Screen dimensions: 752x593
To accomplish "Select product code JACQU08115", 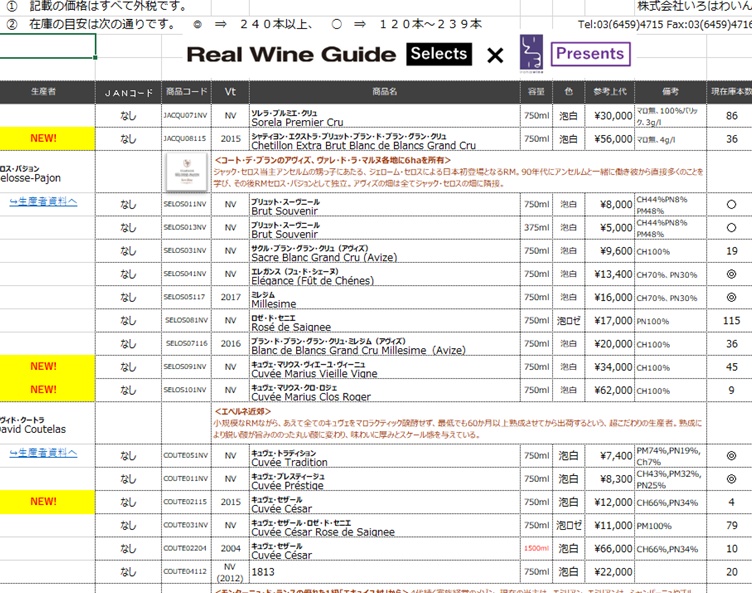I will pos(187,139).
